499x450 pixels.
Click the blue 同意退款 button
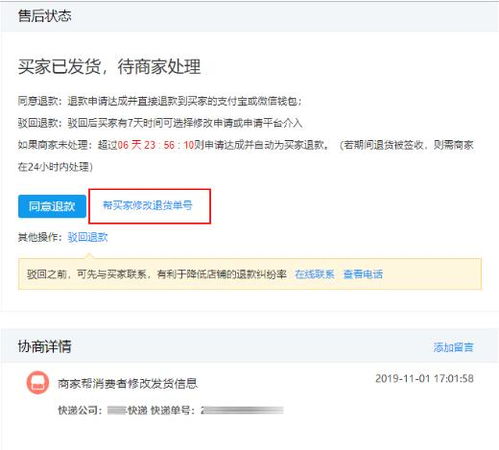52,206
